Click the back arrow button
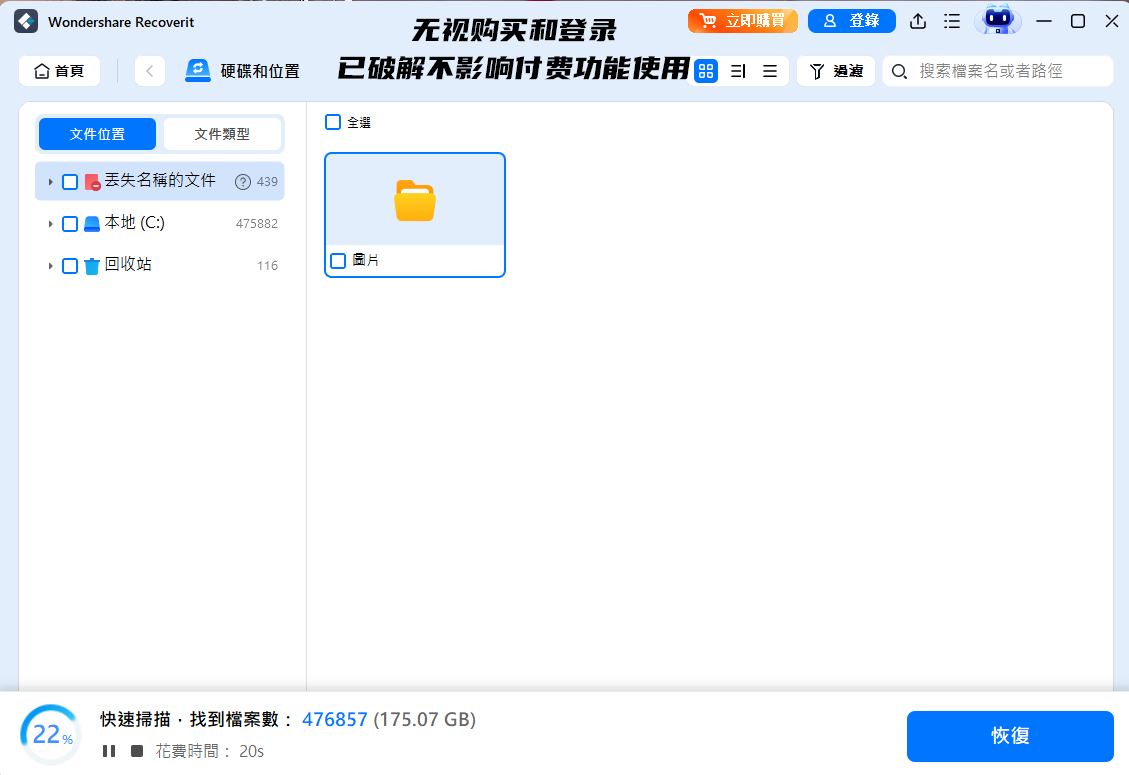This screenshot has height=775, width=1129. point(150,71)
